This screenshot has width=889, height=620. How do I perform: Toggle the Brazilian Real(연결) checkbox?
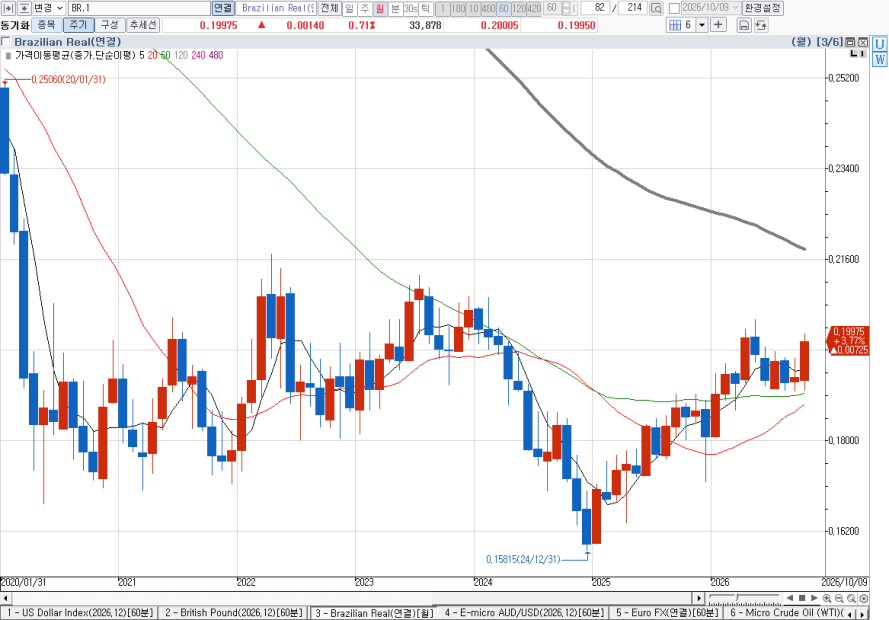coord(6,41)
